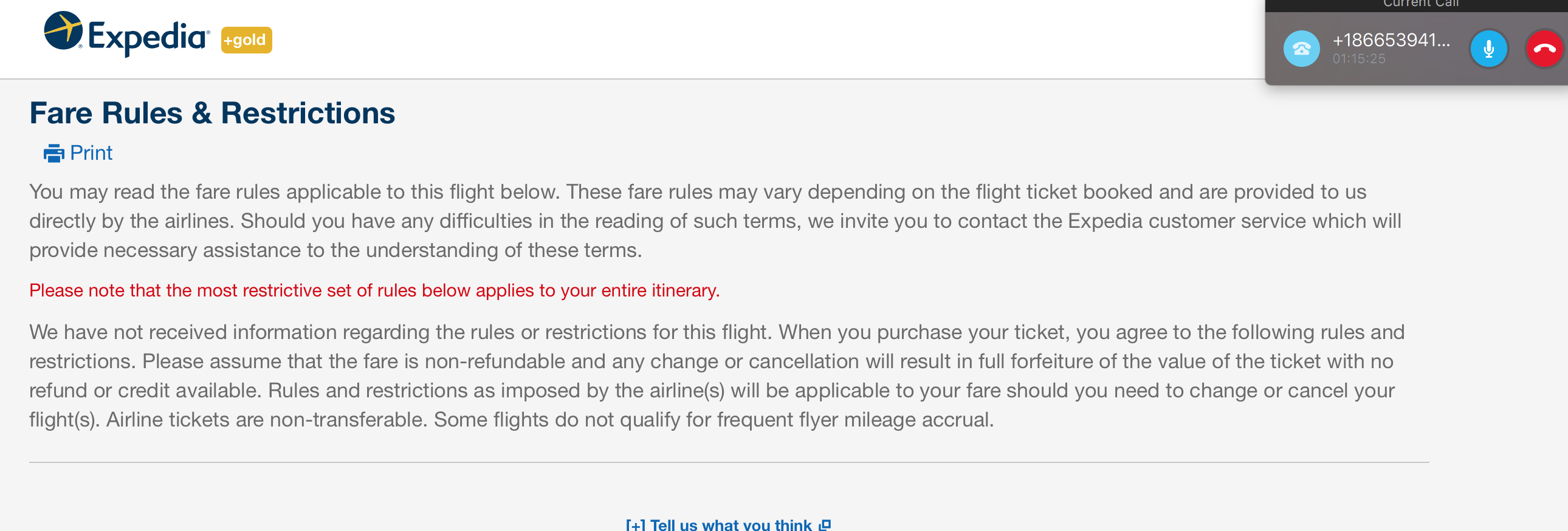1568x531 pixels.
Task: Expand feedback options via the [+] control
Action: (635, 524)
